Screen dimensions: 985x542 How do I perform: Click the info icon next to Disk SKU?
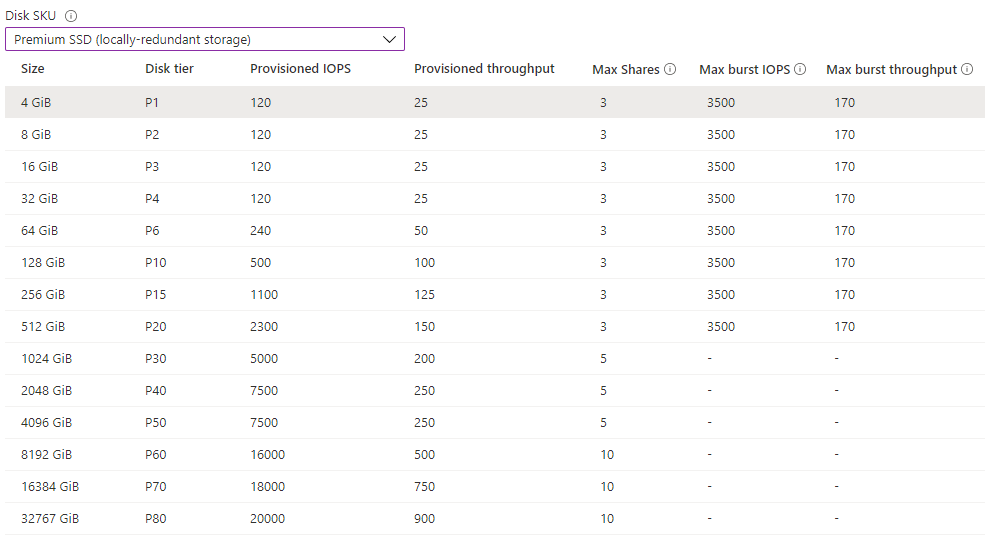tap(71, 16)
